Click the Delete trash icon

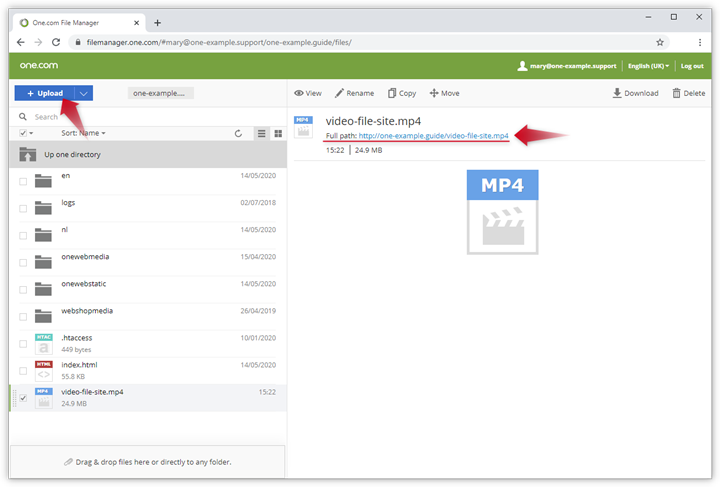(688, 93)
